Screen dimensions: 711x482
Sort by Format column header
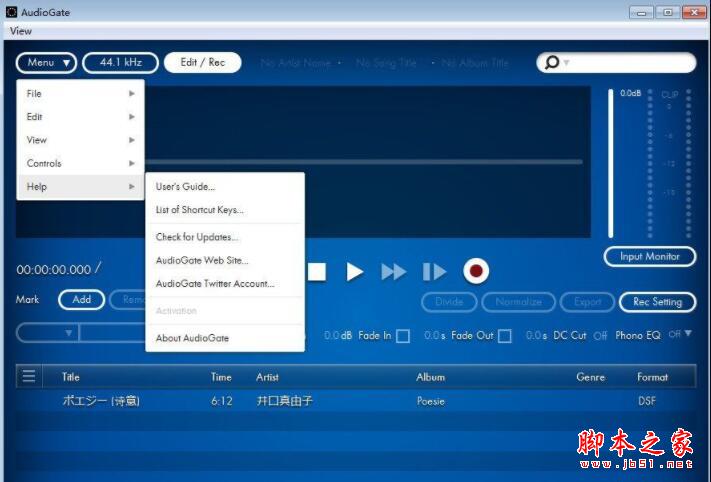point(652,377)
